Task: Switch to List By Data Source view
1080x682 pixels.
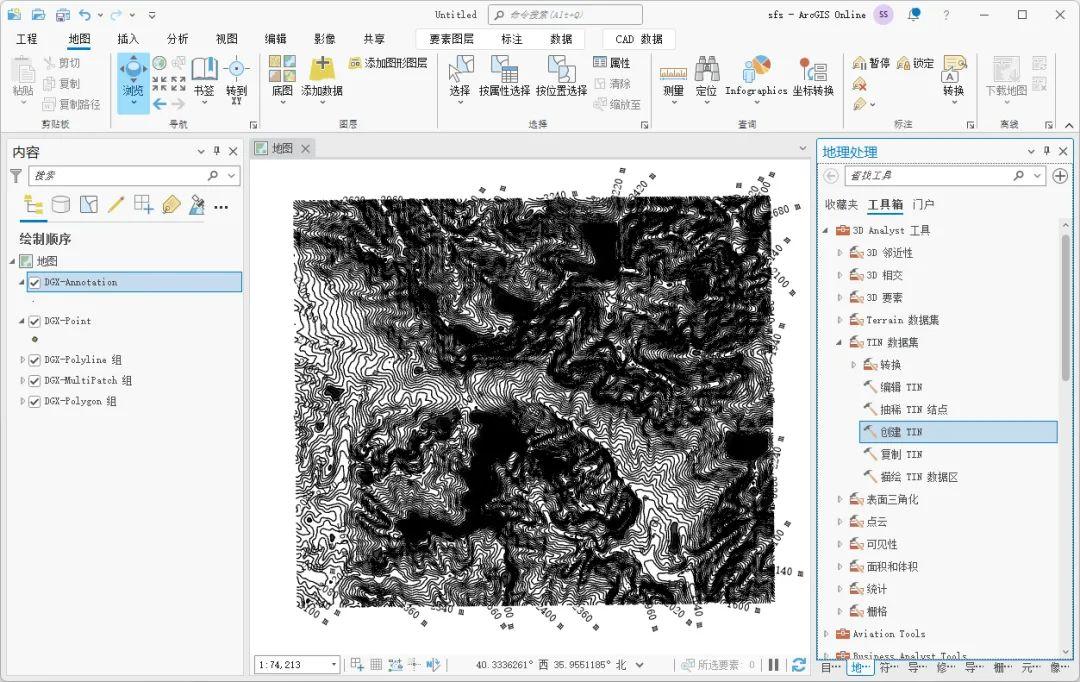Action: point(61,205)
